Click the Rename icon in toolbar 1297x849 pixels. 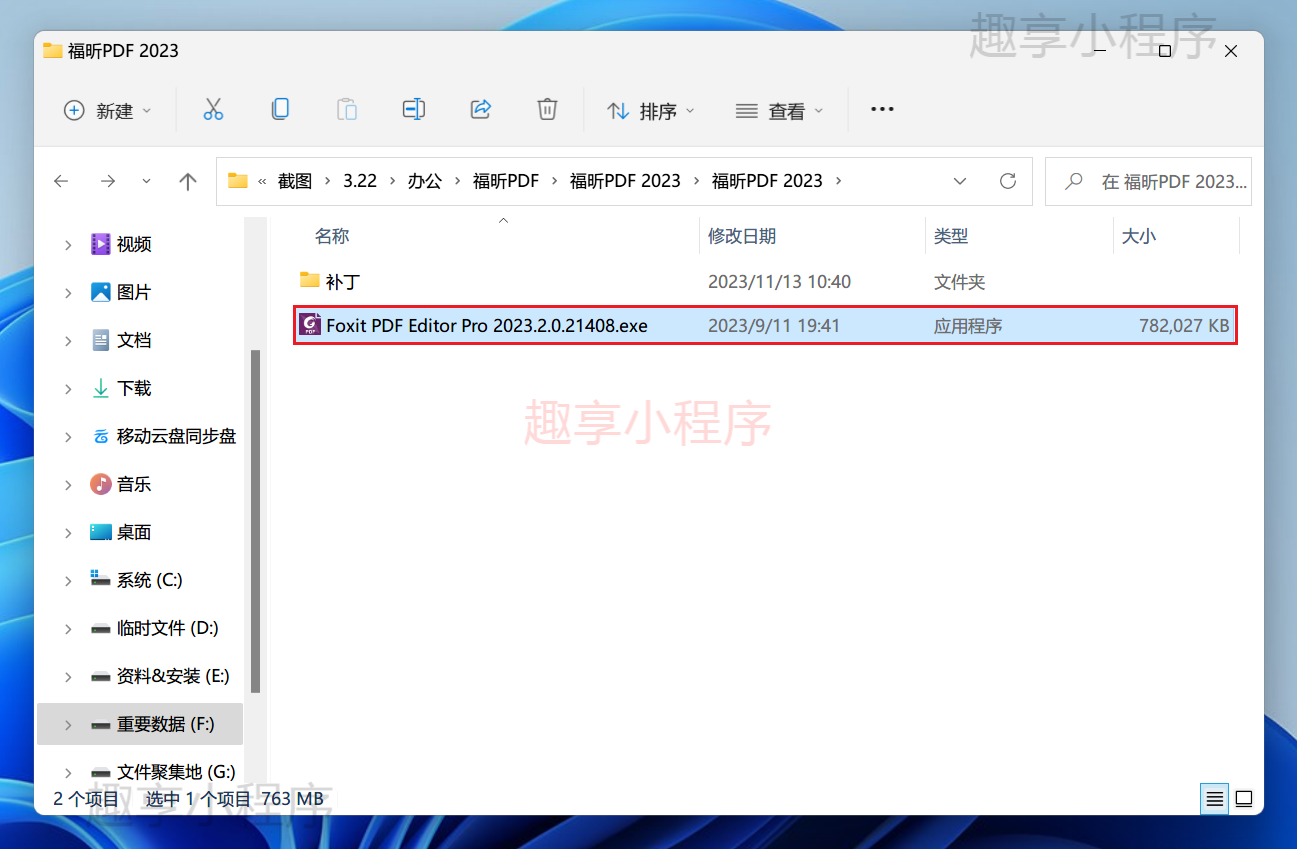(x=414, y=109)
